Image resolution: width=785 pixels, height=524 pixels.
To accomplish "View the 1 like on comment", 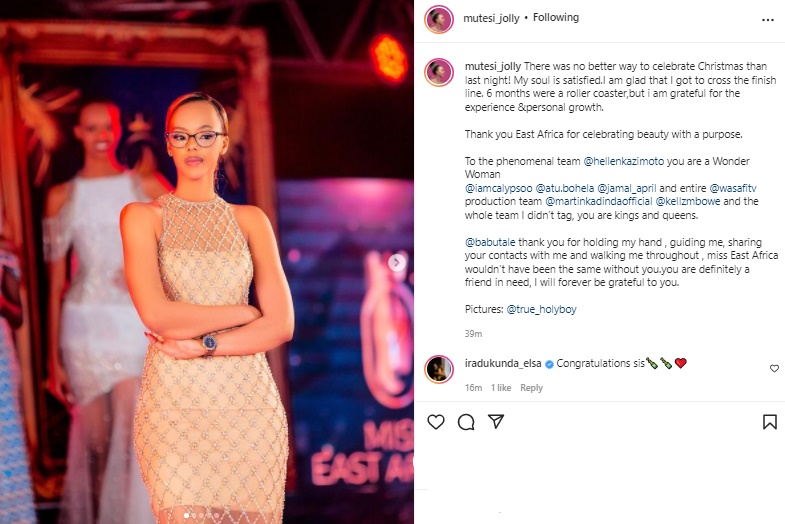I will (501, 388).
